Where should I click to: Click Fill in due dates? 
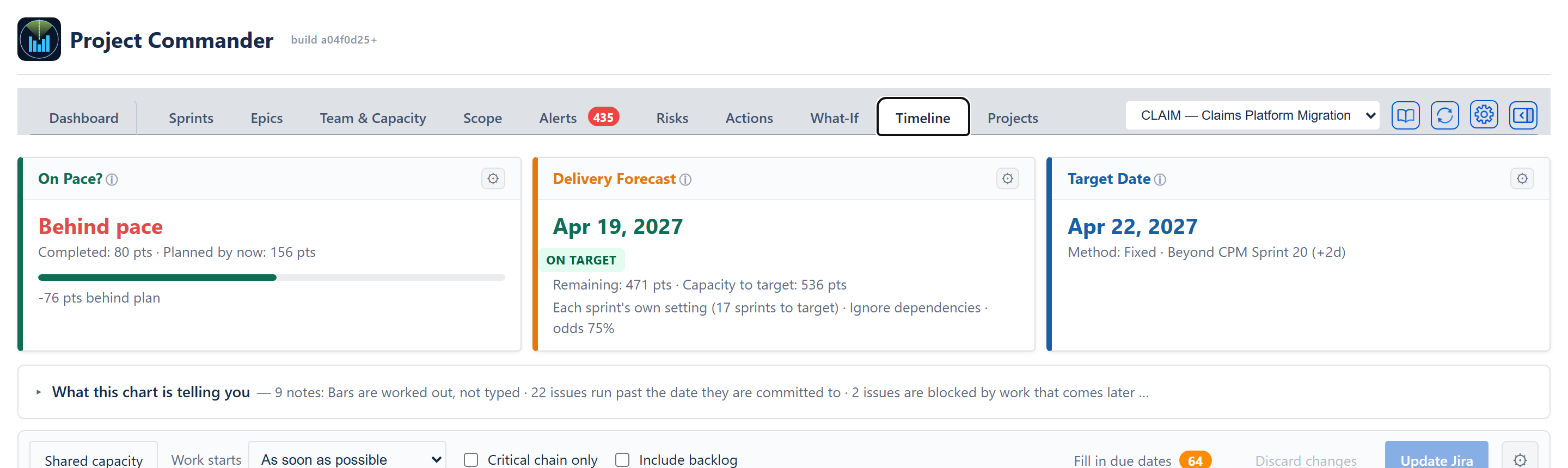point(1123,461)
